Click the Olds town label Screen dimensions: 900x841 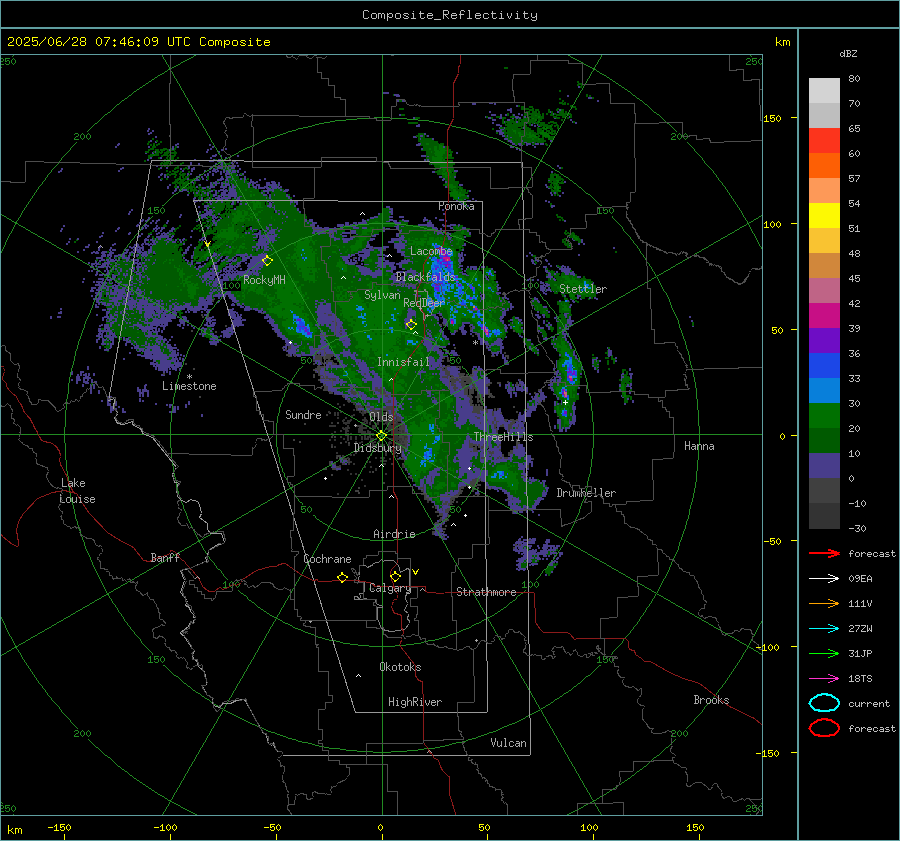(381, 417)
